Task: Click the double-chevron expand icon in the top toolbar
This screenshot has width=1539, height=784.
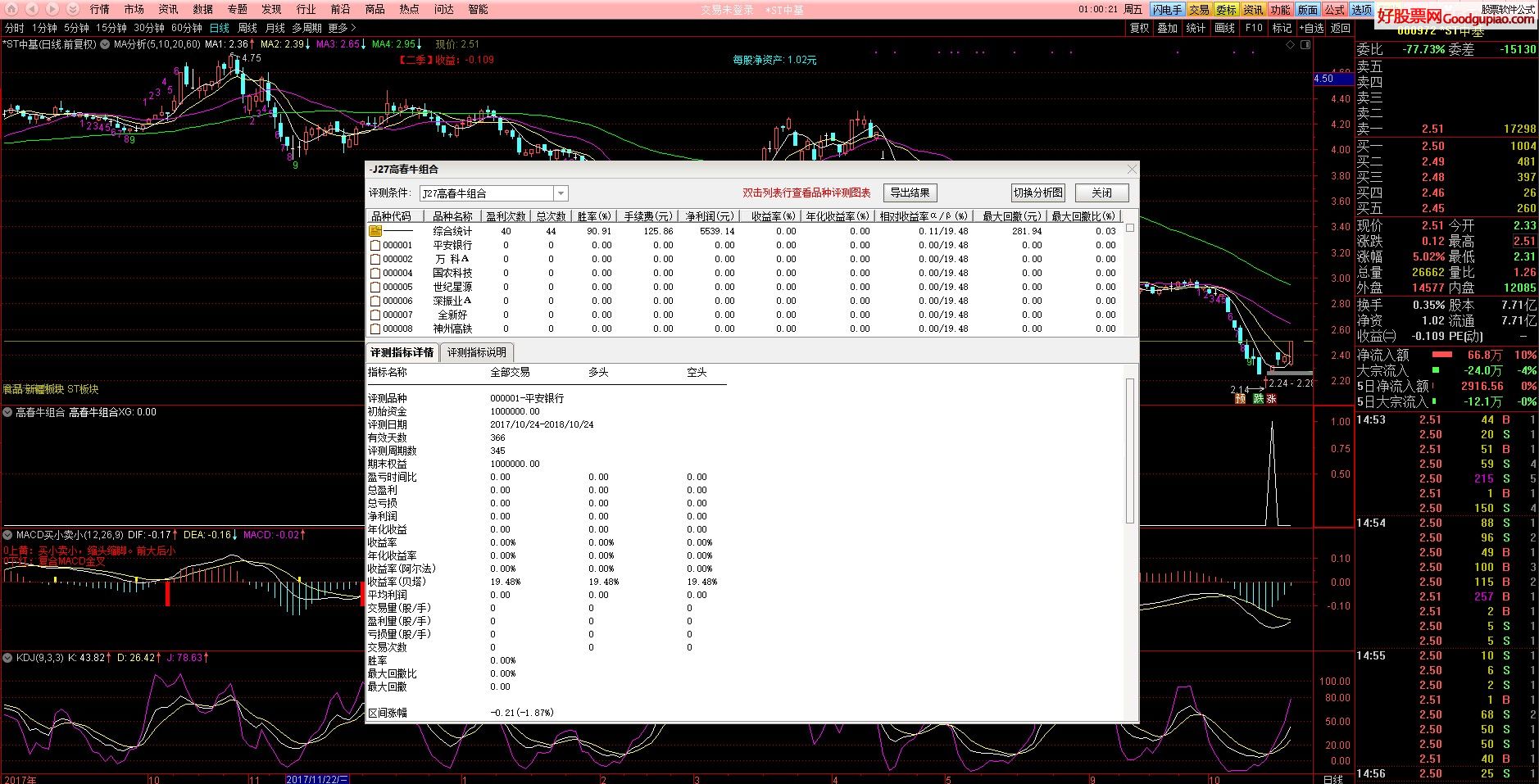Action: (x=72, y=9)
